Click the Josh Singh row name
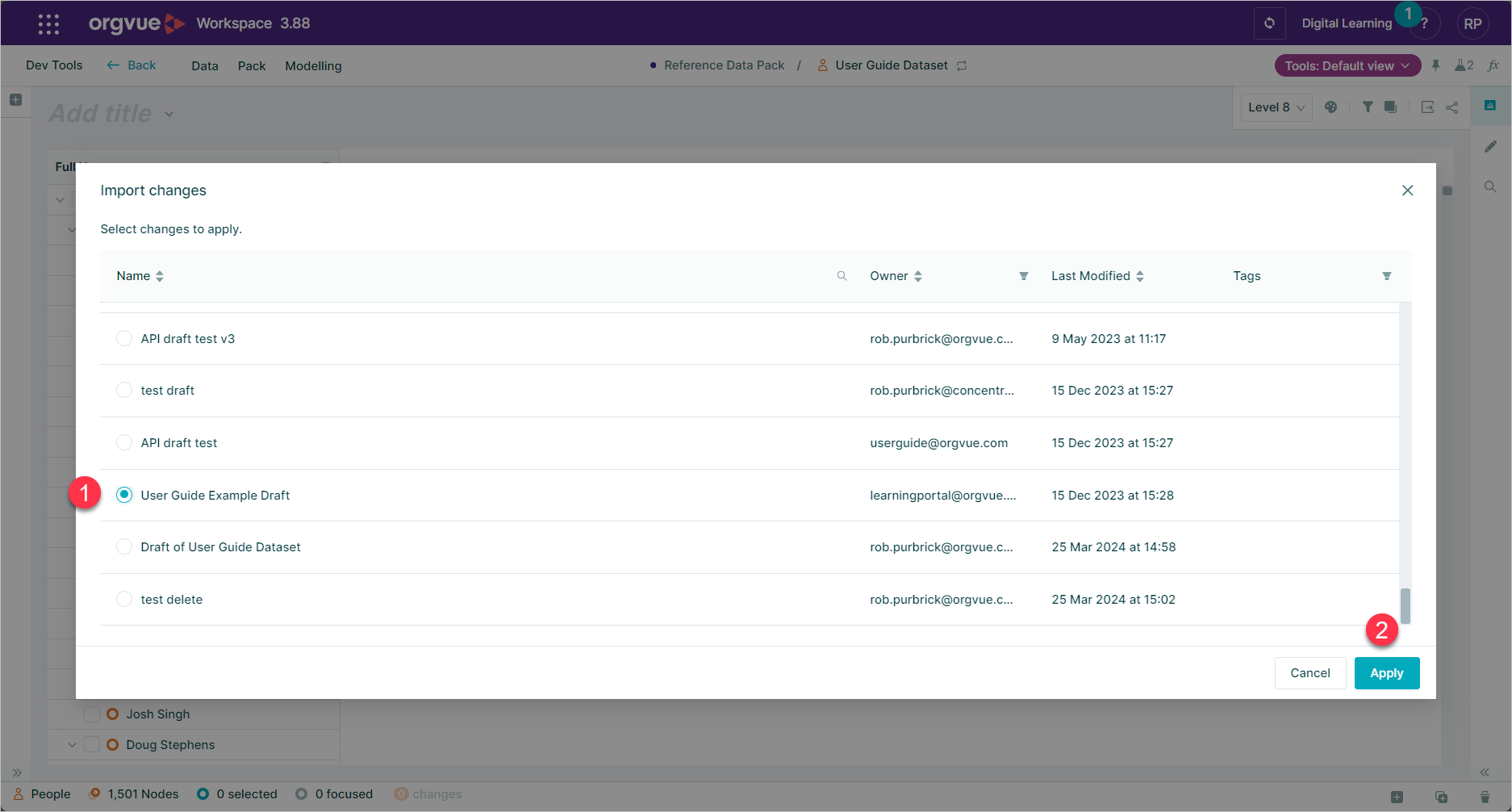This screenshot has width=1512, height=812. click(x=158, y=714)
